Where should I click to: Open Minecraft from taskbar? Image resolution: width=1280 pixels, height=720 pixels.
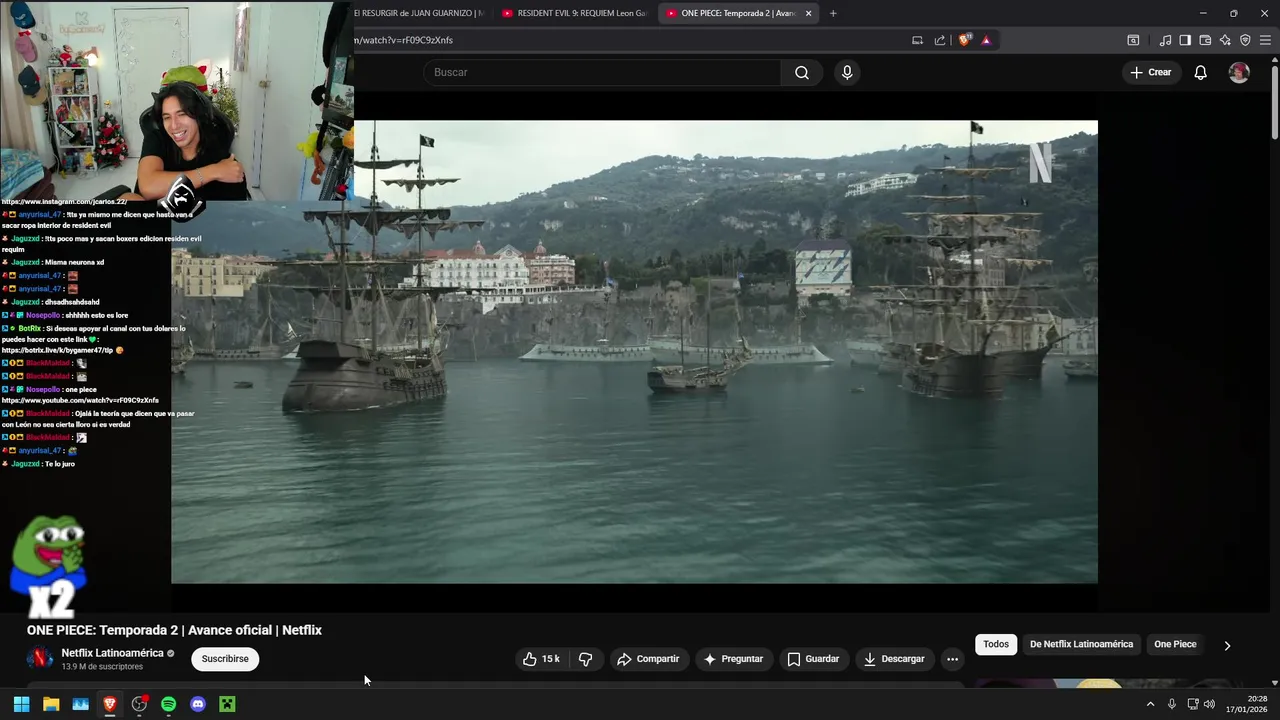tap(227, 704)
